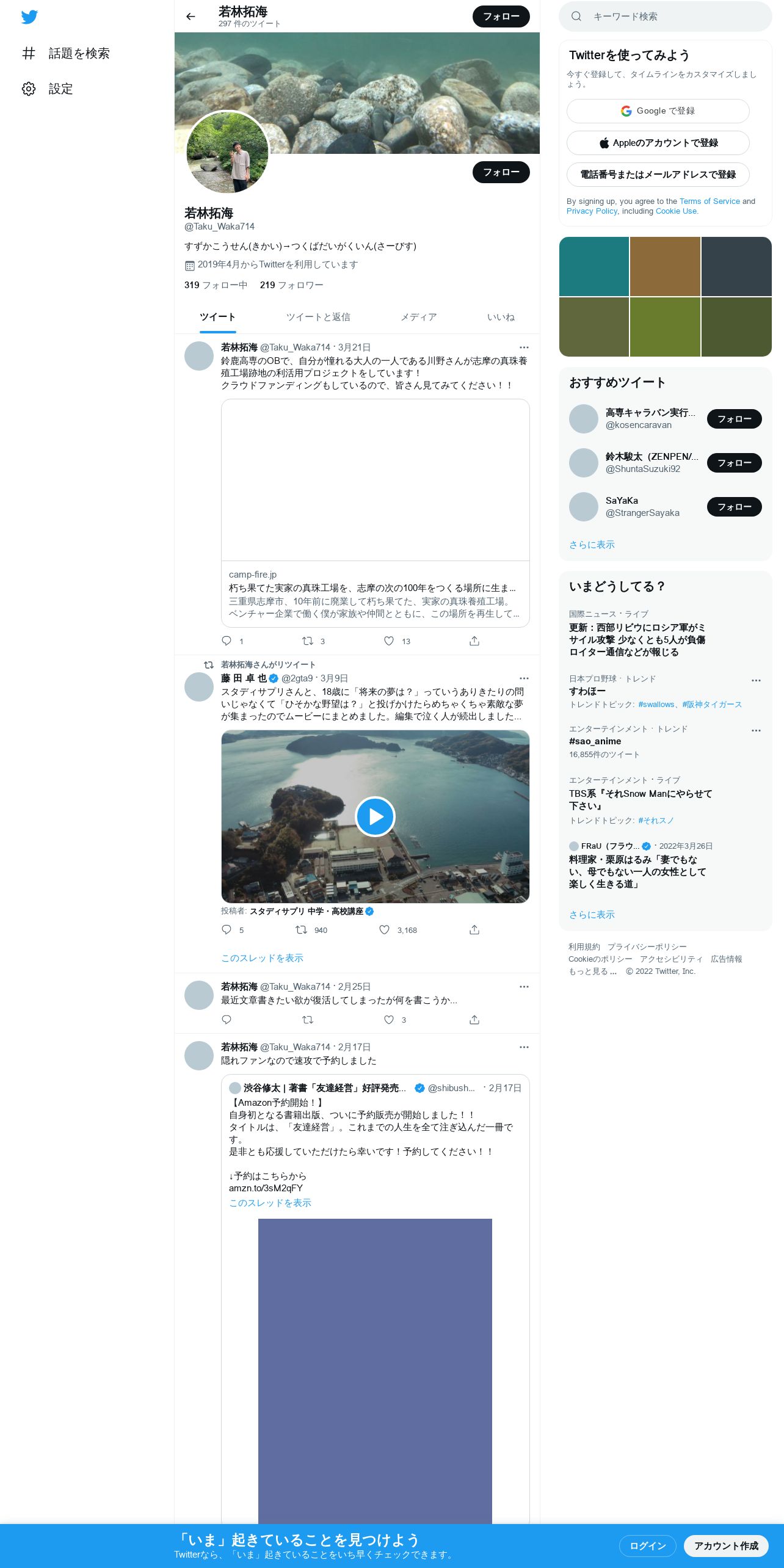Viewport: 784px width, 1568px height.
Task: Expand もっと見る footer options
Action: (592, 971)
